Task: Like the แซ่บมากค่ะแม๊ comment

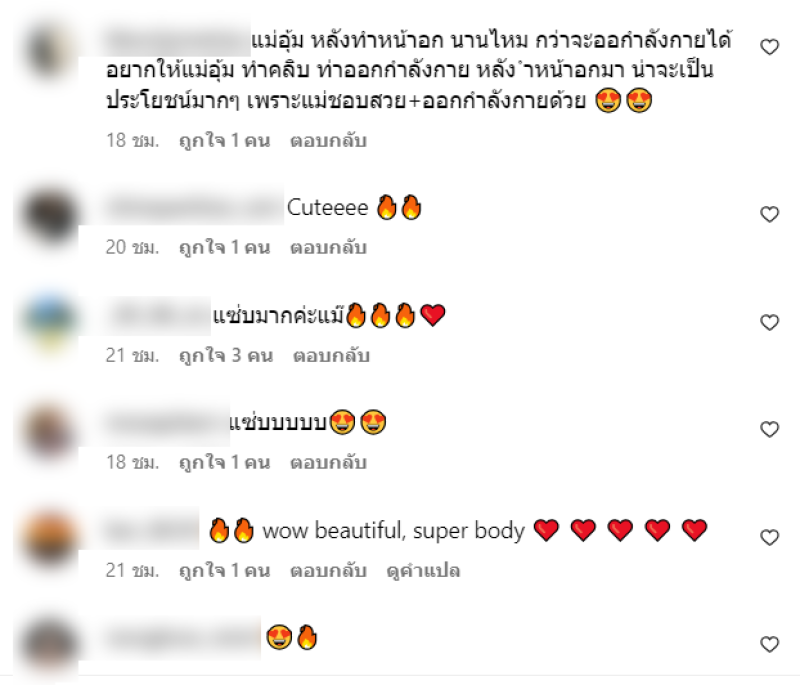Action: [x=769, y=322]
